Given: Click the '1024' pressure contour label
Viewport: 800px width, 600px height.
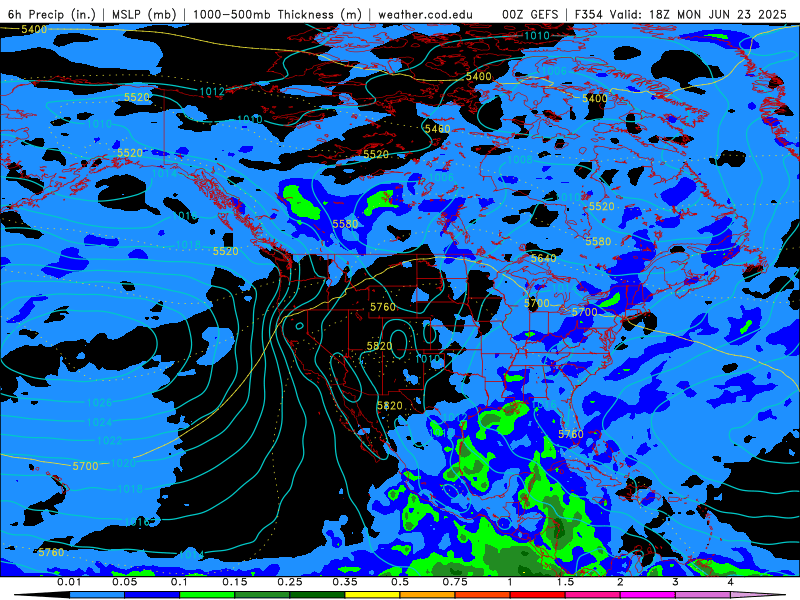Looking at the screenshot, I should tap(99, 422).
